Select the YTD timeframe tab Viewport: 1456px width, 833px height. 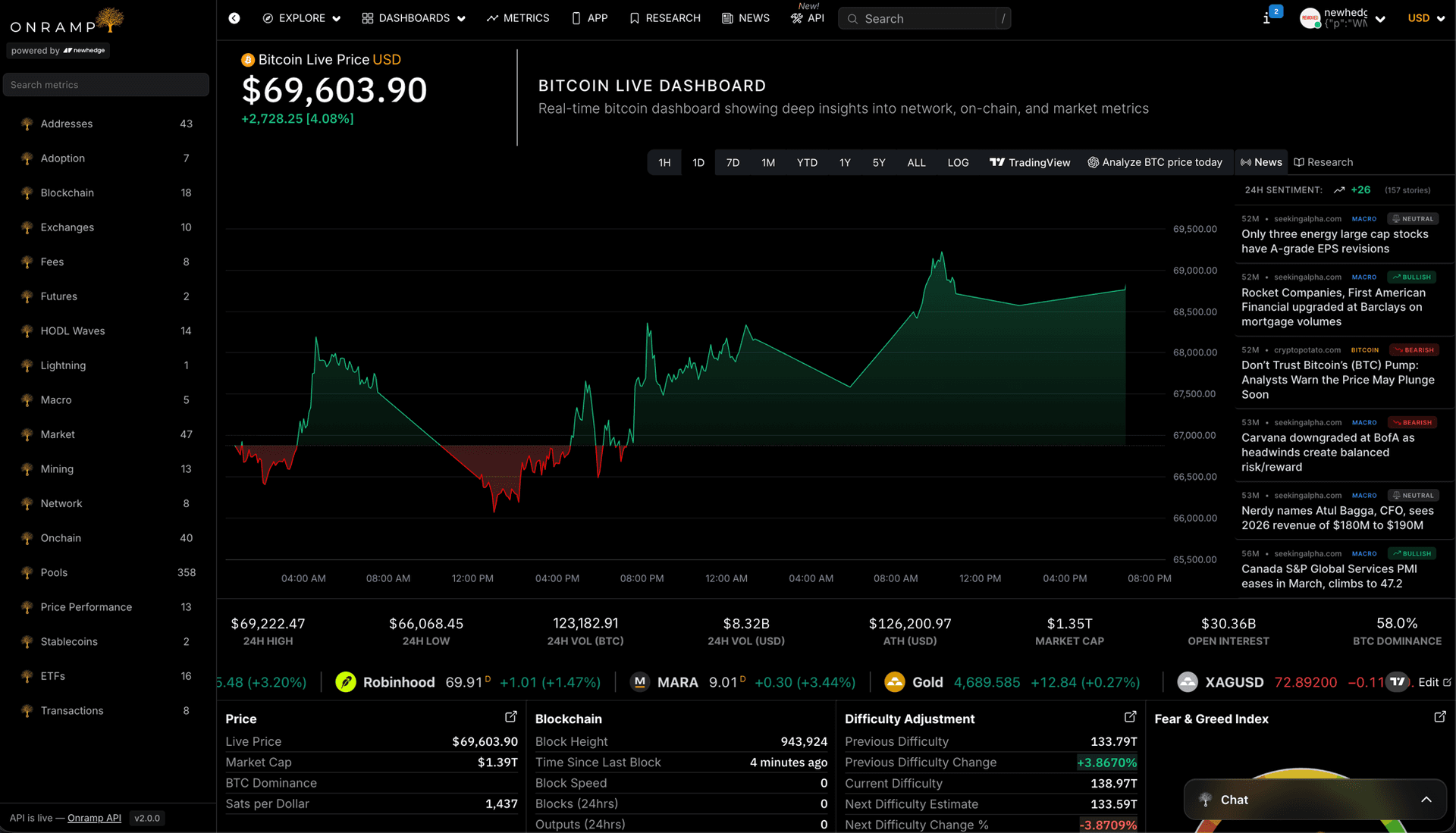tap(807, 161)
